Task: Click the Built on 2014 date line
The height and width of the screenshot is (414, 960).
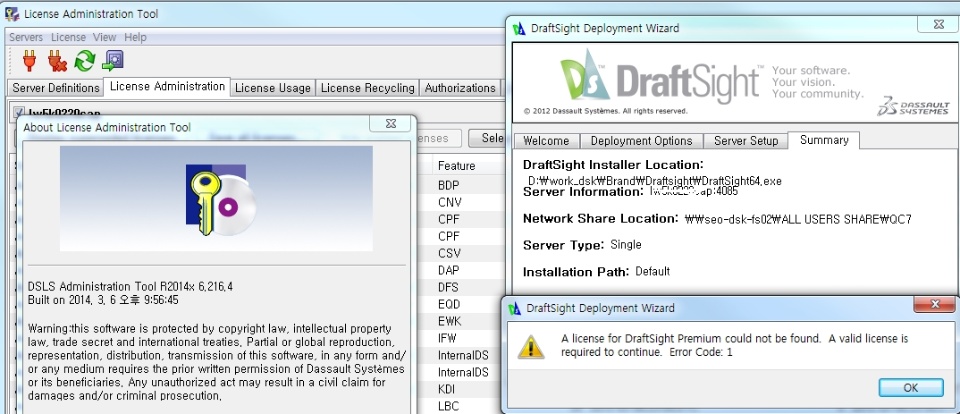Action: coord(103,300)
